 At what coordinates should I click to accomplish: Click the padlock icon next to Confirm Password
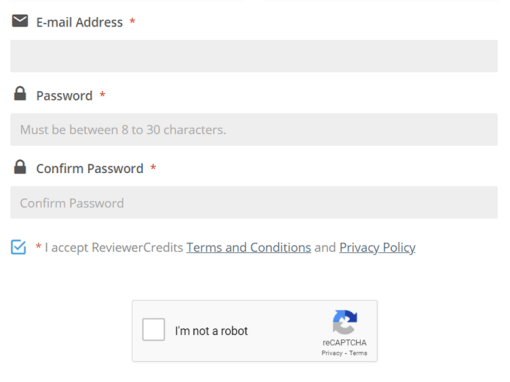20,167
